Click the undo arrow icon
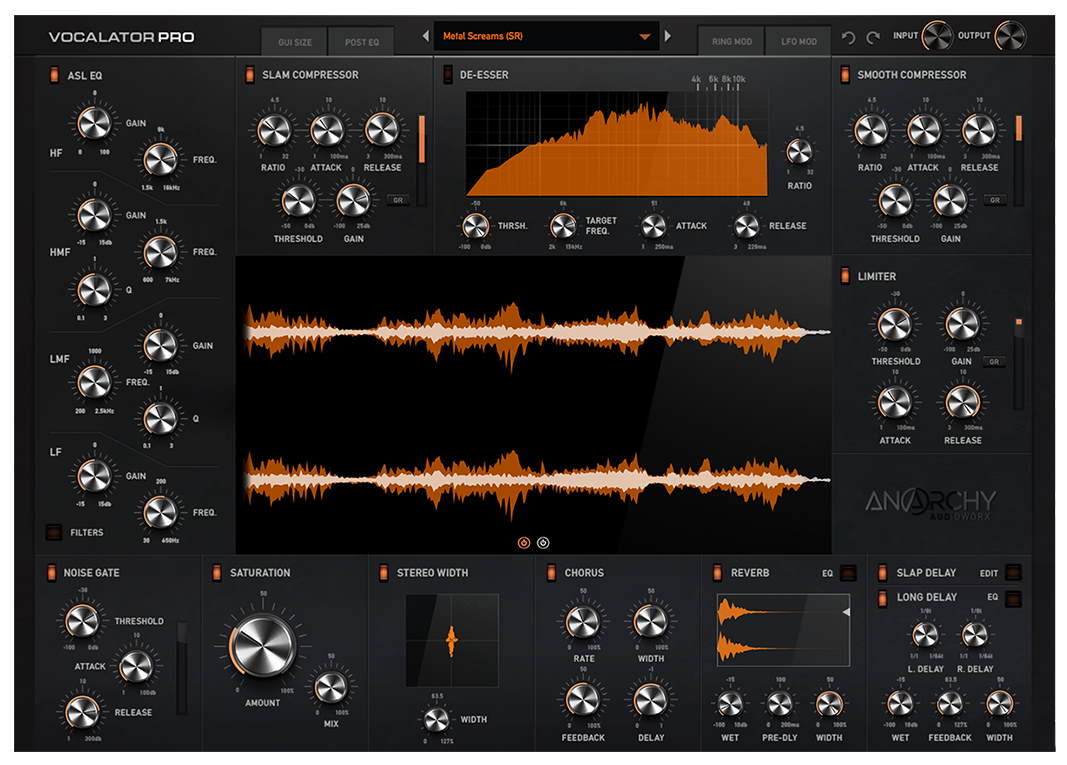The height and width of the screenshot is (765, 1067). [x=848, y=38]
